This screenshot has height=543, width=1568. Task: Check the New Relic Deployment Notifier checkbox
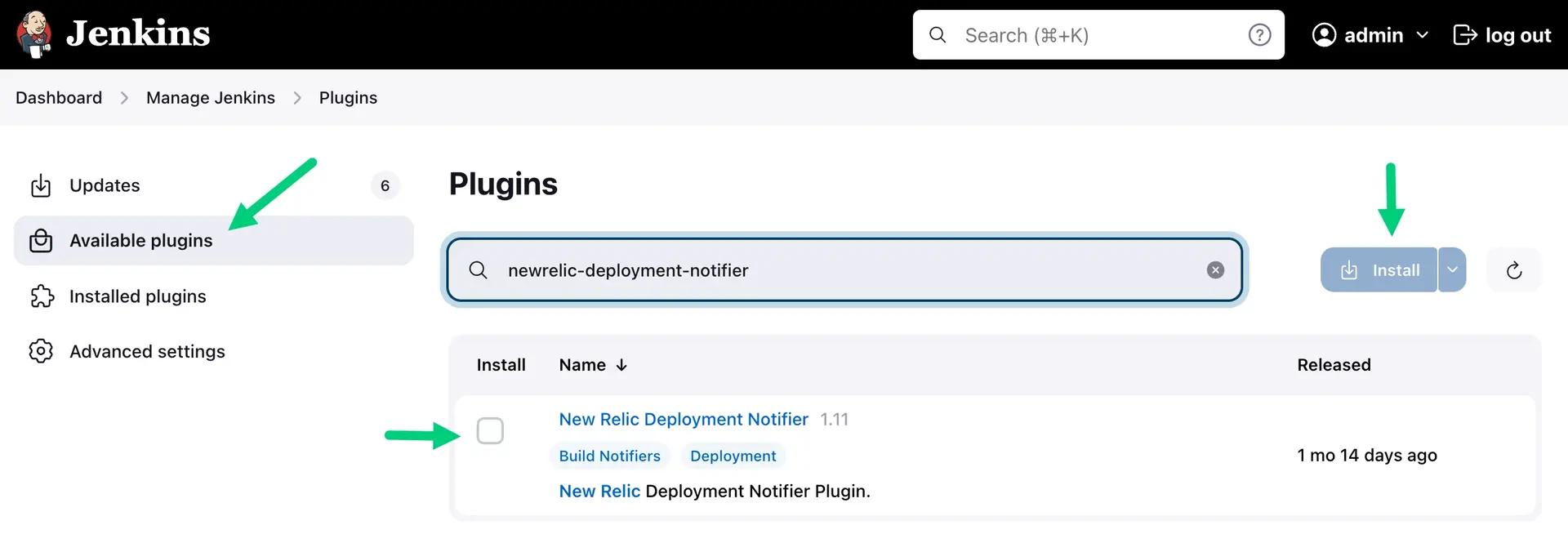[x=490, y=430]
